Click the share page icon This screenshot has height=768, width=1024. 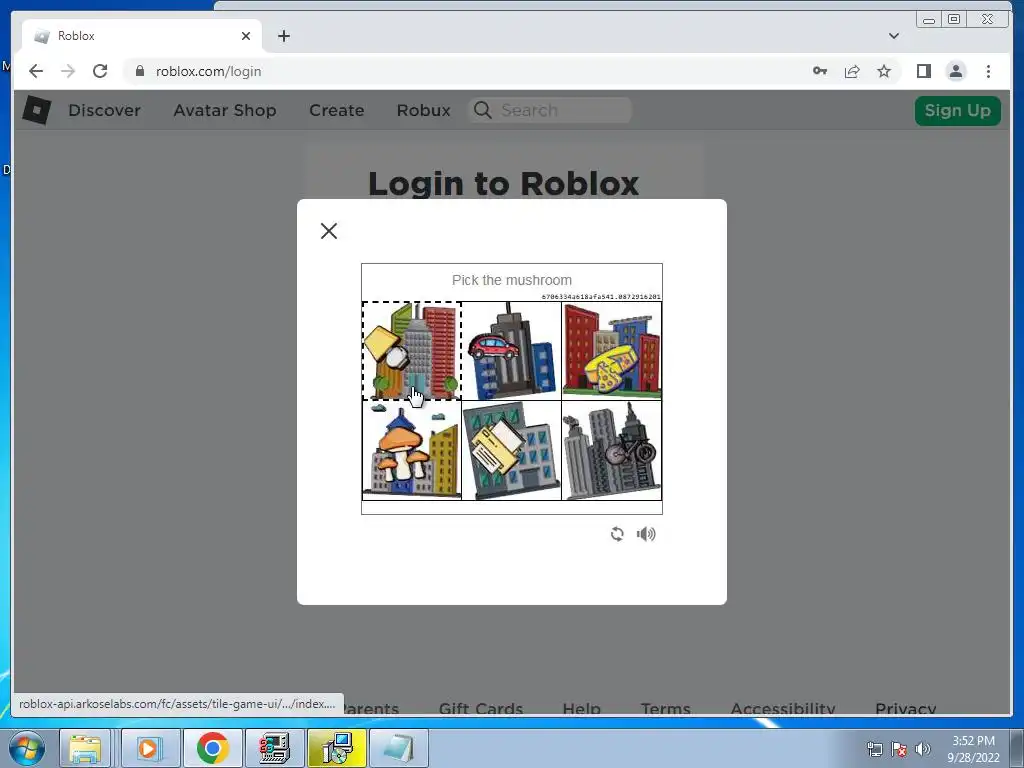852,71
